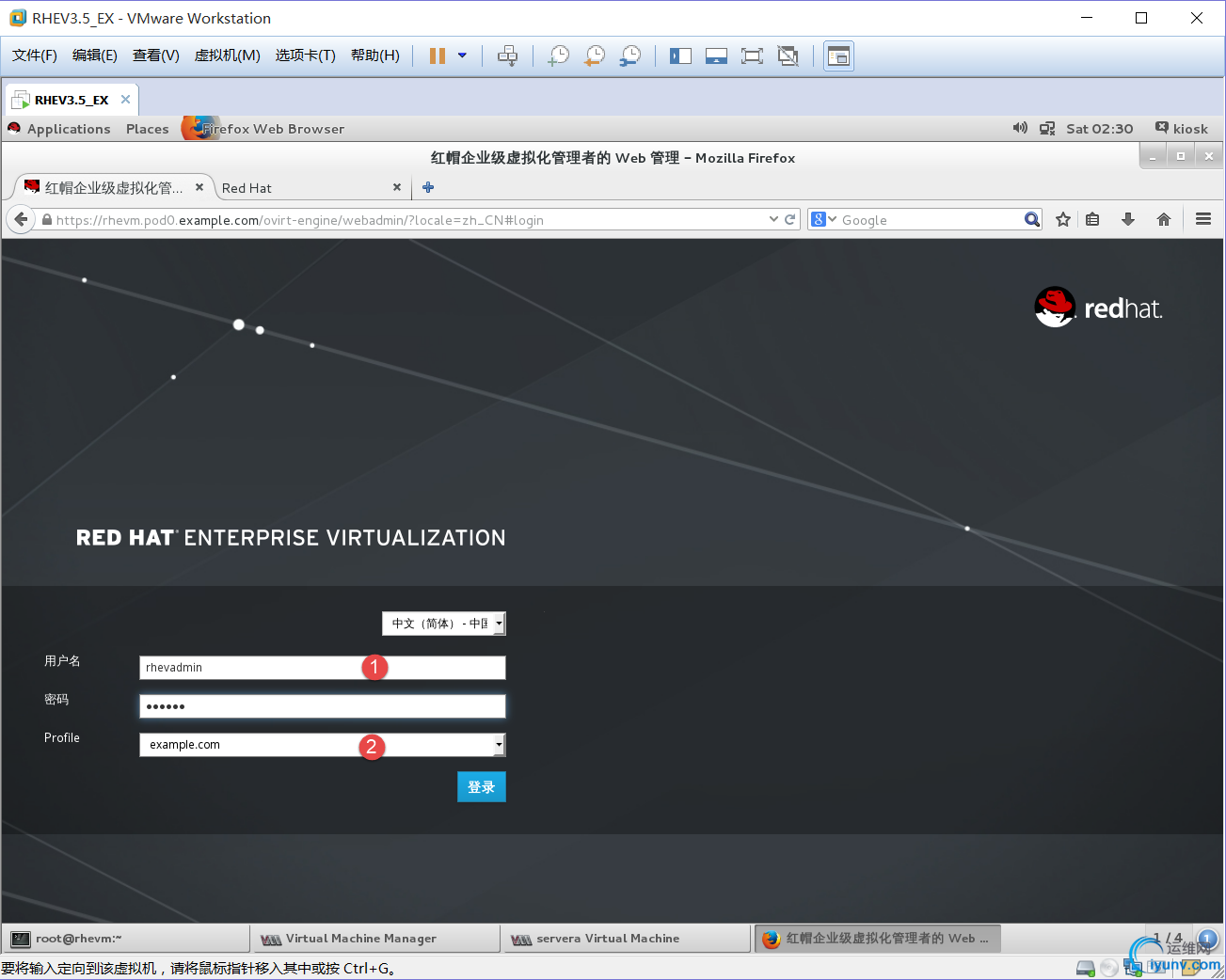Toggle the VMware thumbnail bar

716,55
